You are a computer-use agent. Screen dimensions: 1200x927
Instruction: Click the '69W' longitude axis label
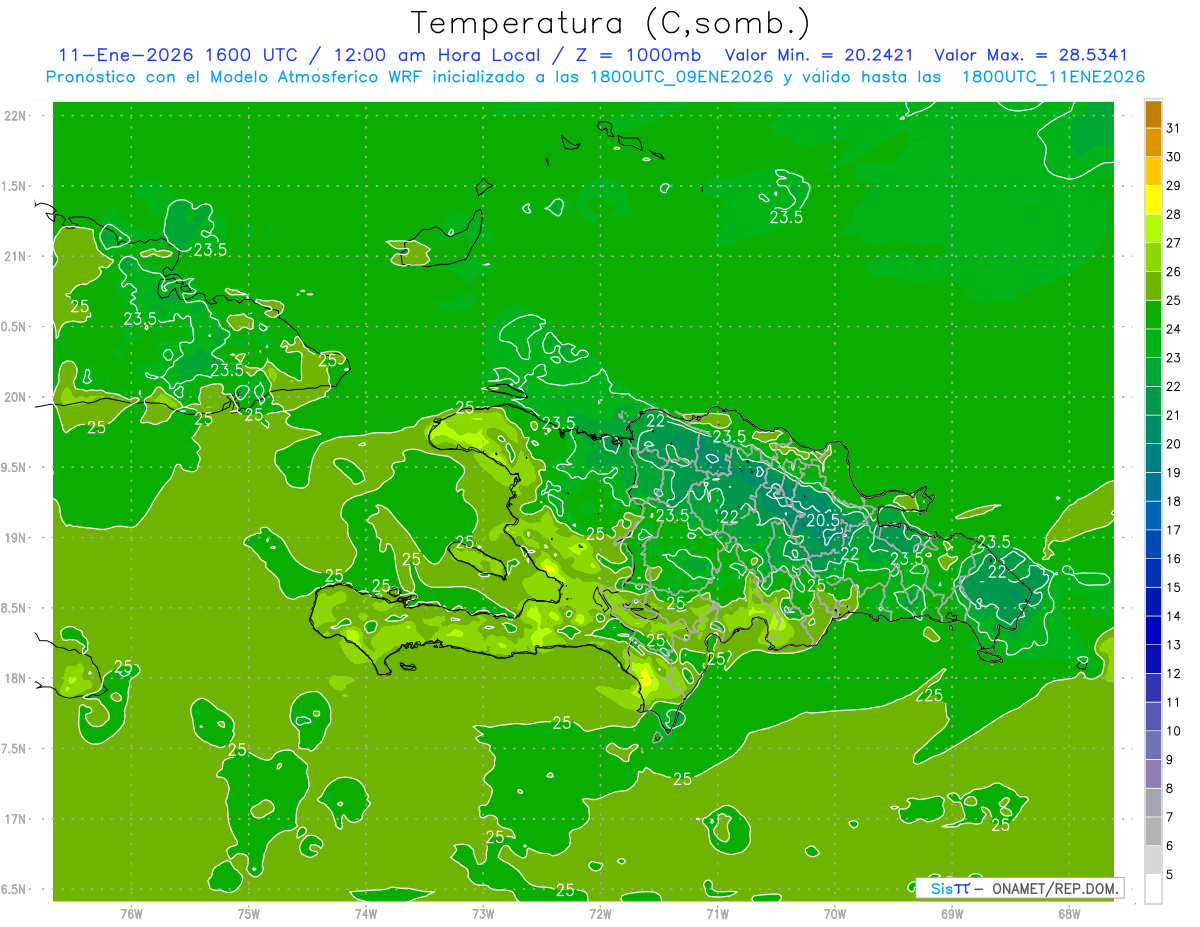click(952, 913)
